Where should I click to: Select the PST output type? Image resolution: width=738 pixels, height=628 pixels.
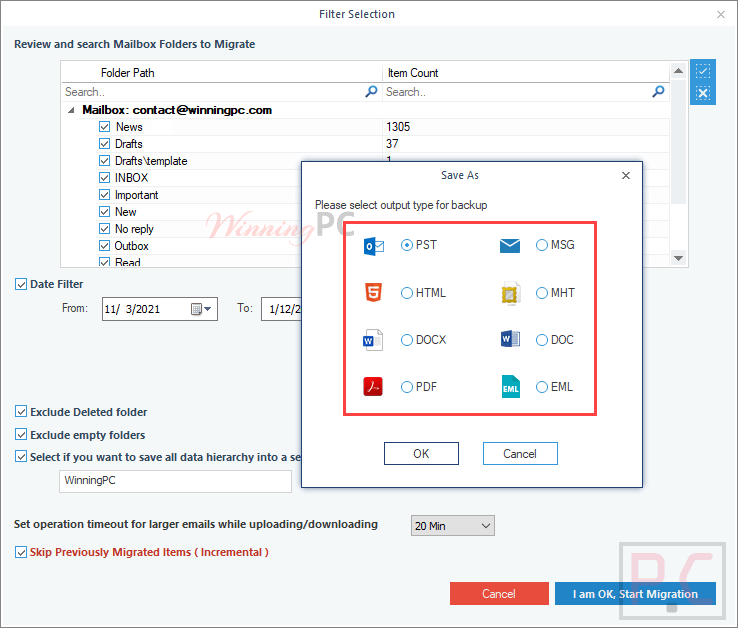coord(407,245)
